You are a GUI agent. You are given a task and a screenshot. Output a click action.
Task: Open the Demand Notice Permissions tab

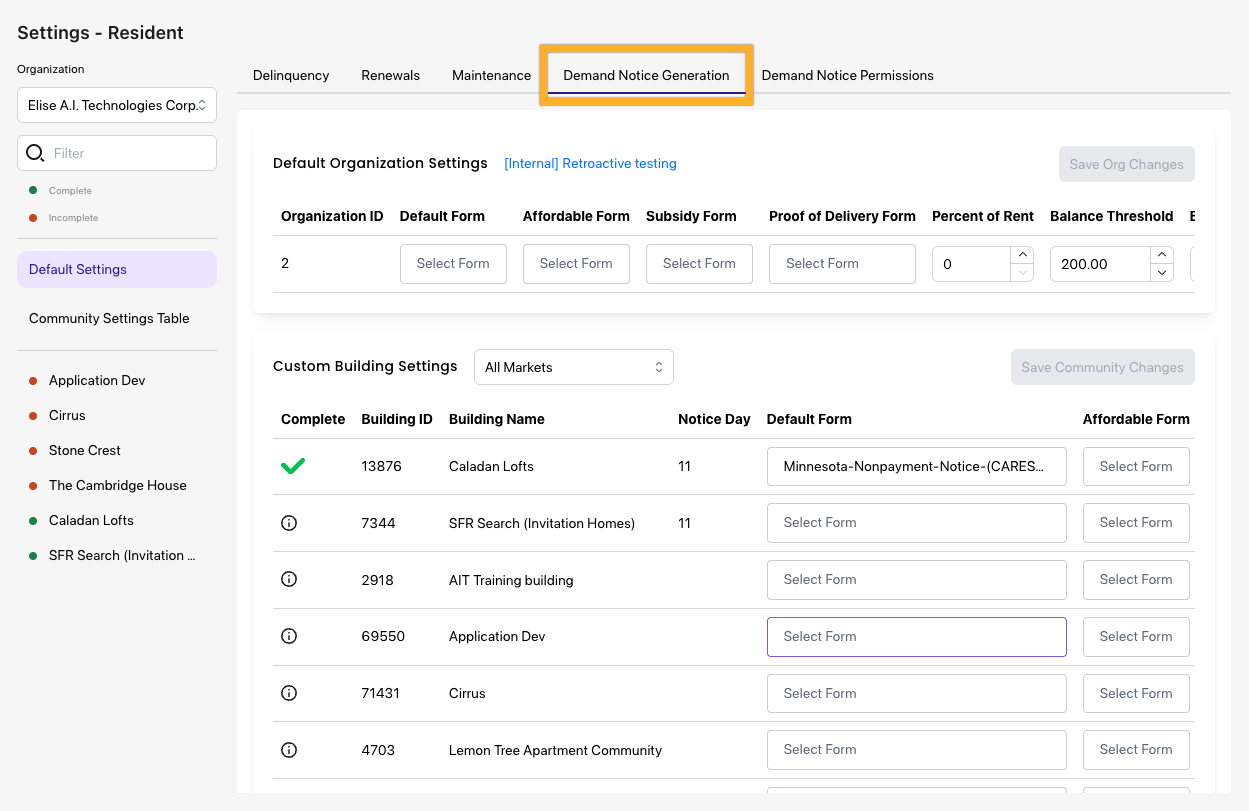click(x=848, y=75)
